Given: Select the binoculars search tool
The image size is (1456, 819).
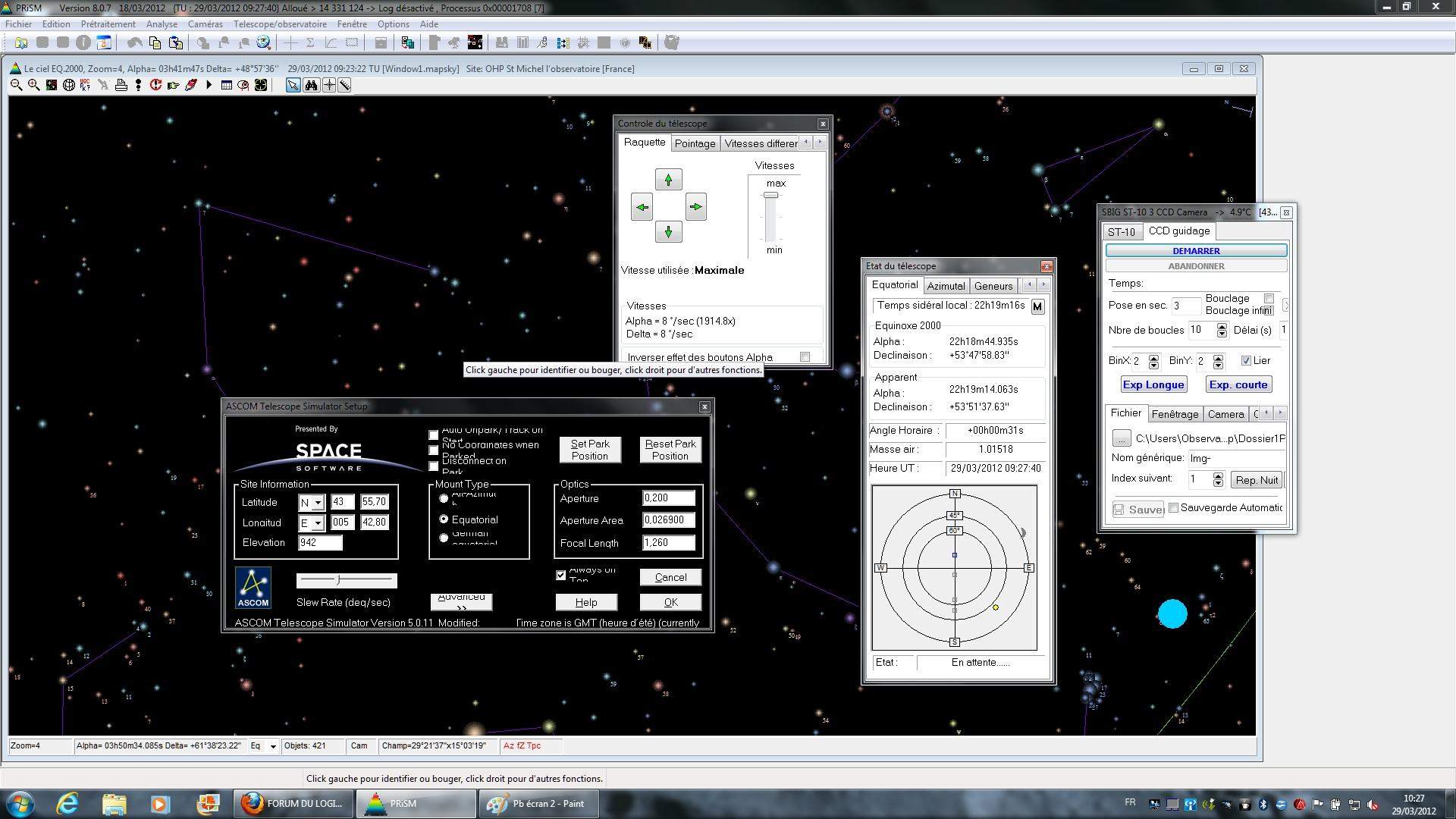Looking at the screenshot, I should coord(311,85).
